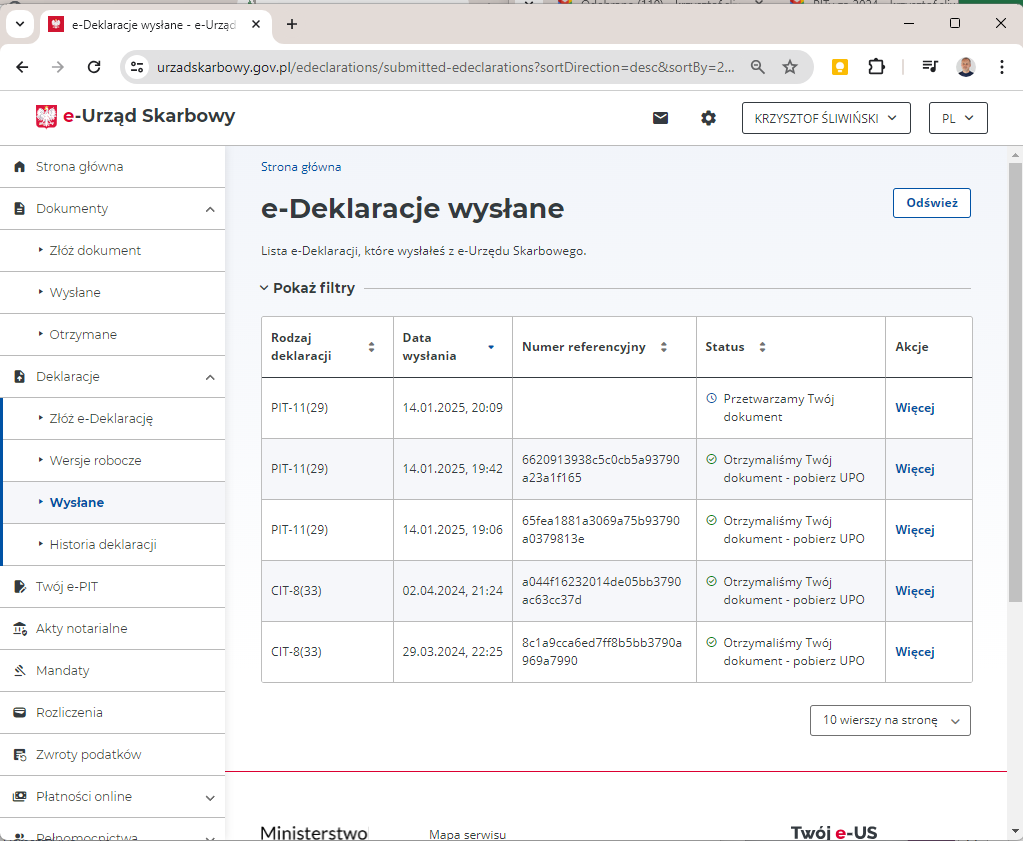Open the browser extensions puzzle icon

[x=876, y=67]
